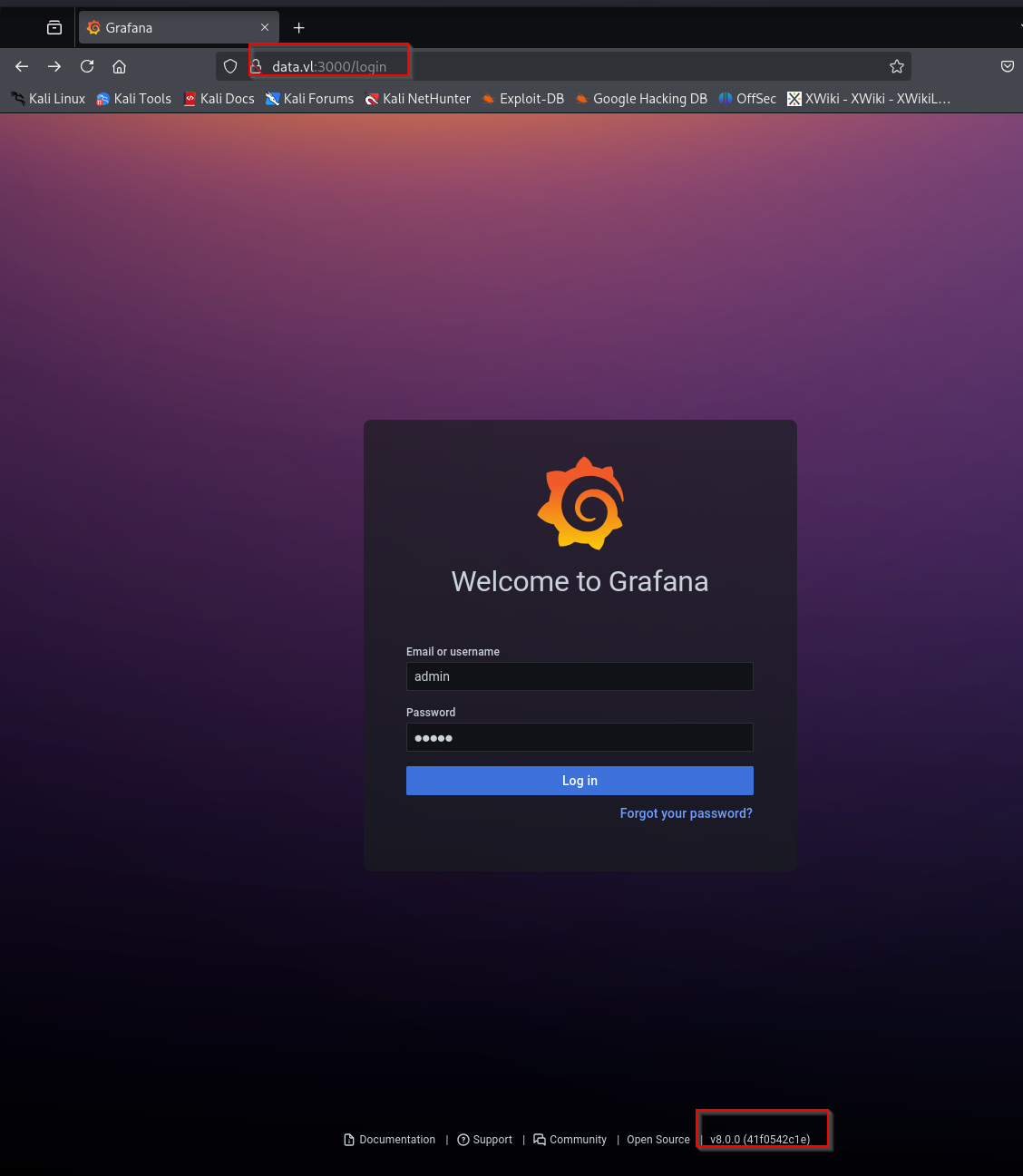Viewport: 1023px width, 1176px height.
Task: Bookmark this page with the star icon
Action: point(897,66)
